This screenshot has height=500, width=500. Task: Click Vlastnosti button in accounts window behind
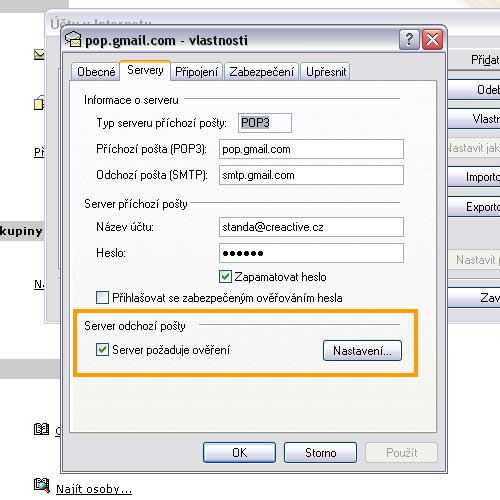(475, 119)
